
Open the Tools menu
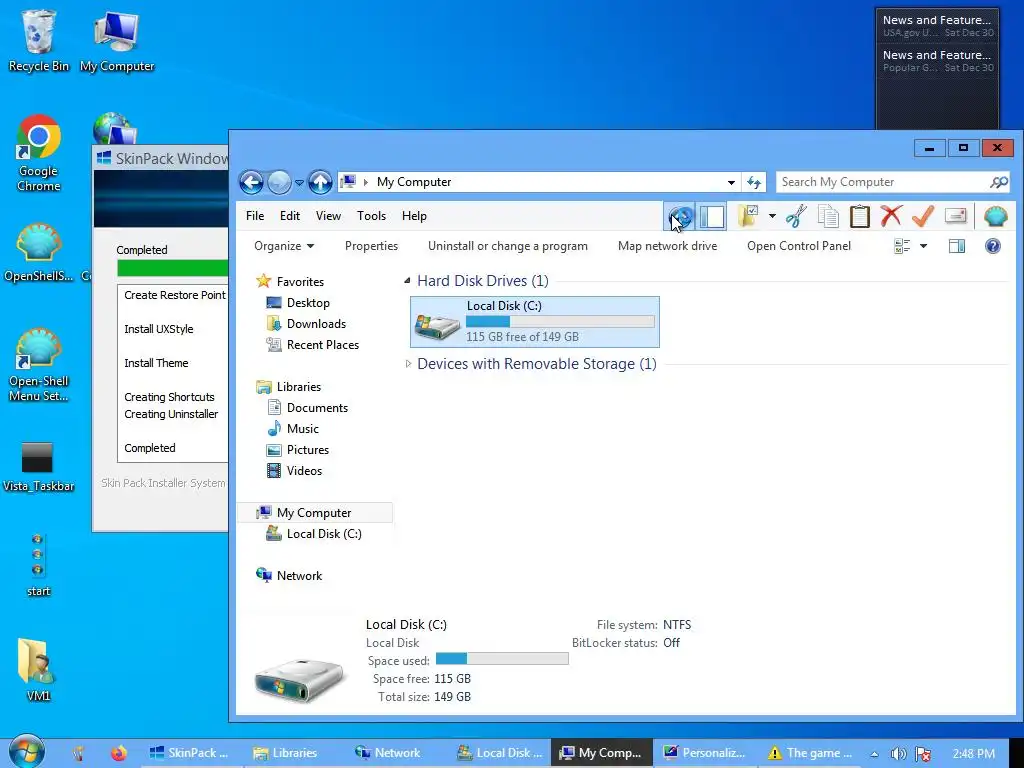pyautogui.click(x=371, y=216)
